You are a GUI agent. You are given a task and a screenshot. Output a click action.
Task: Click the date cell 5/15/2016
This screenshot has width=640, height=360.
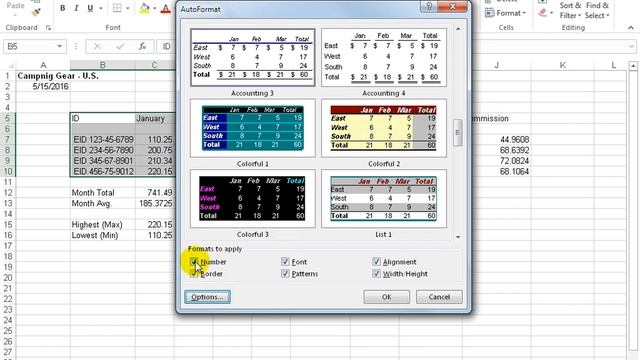coord(43,87)
